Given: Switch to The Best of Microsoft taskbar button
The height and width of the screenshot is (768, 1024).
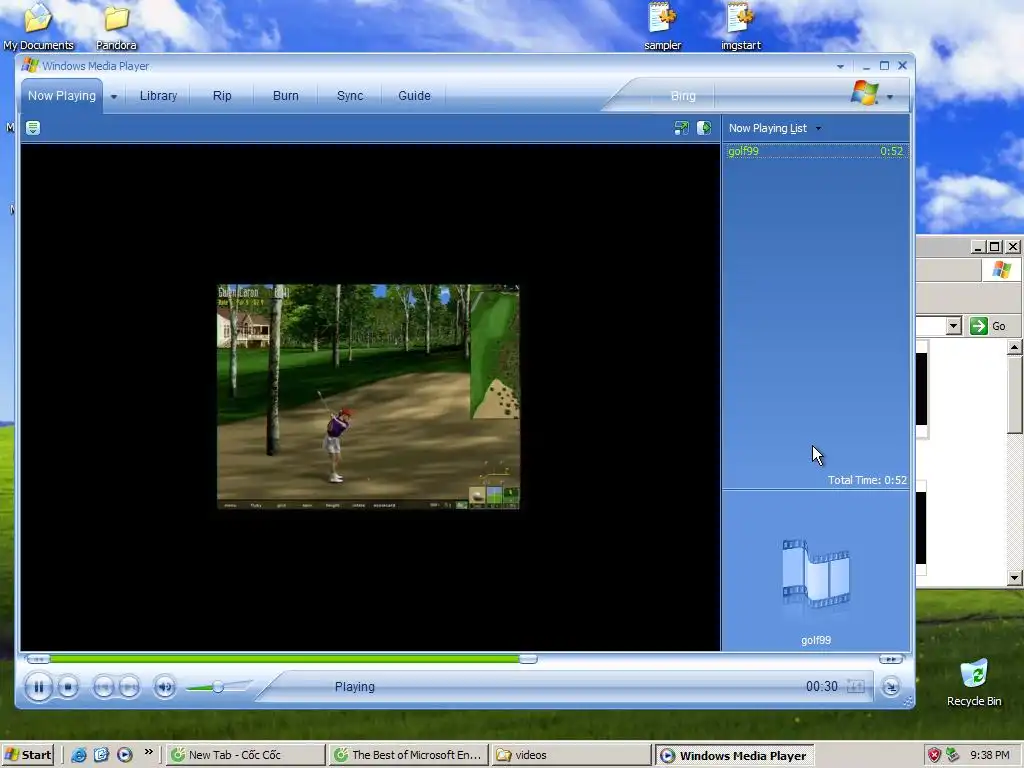Looking at the screenshot, I should click(x=408, y=755).
